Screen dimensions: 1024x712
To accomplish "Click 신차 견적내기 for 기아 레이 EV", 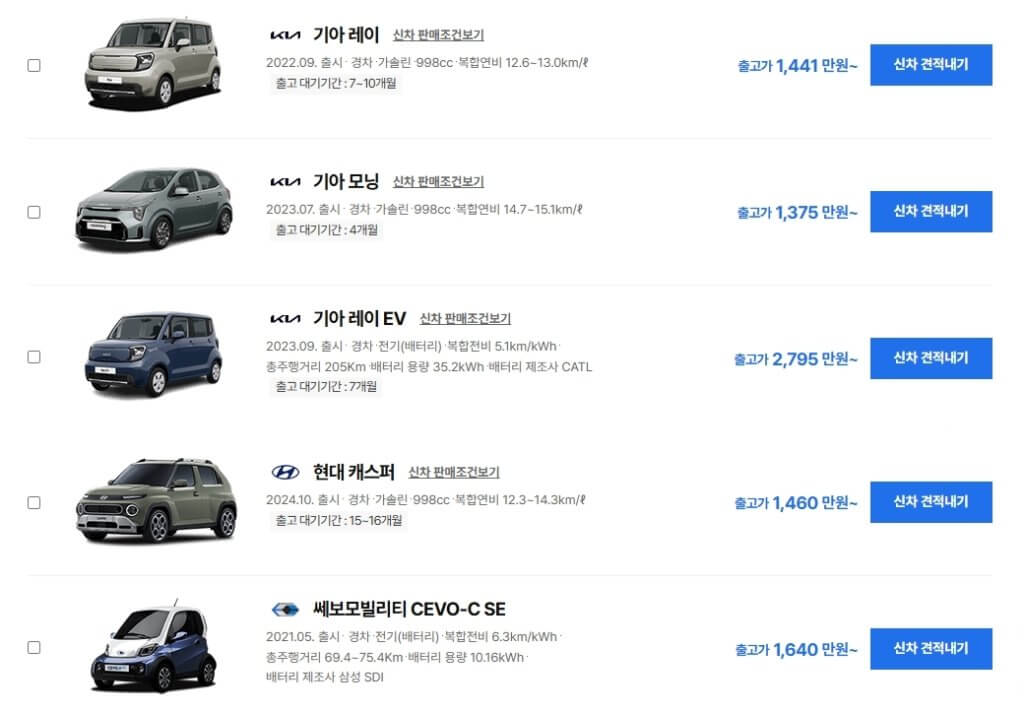I will (931, 358).
